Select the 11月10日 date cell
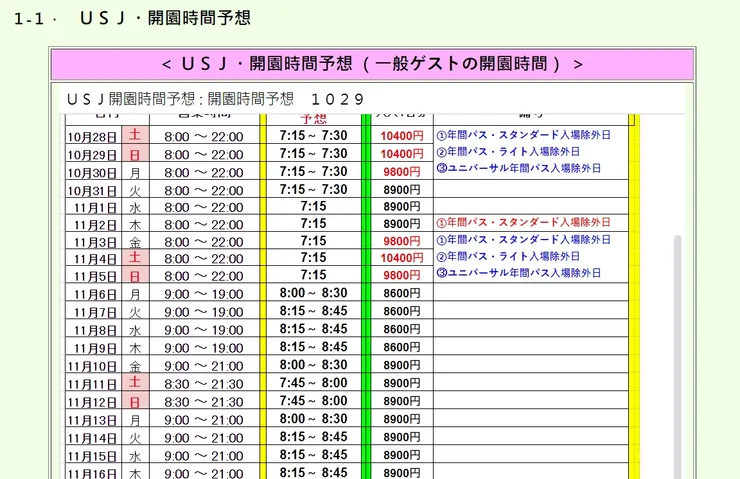 click(92, 366)
